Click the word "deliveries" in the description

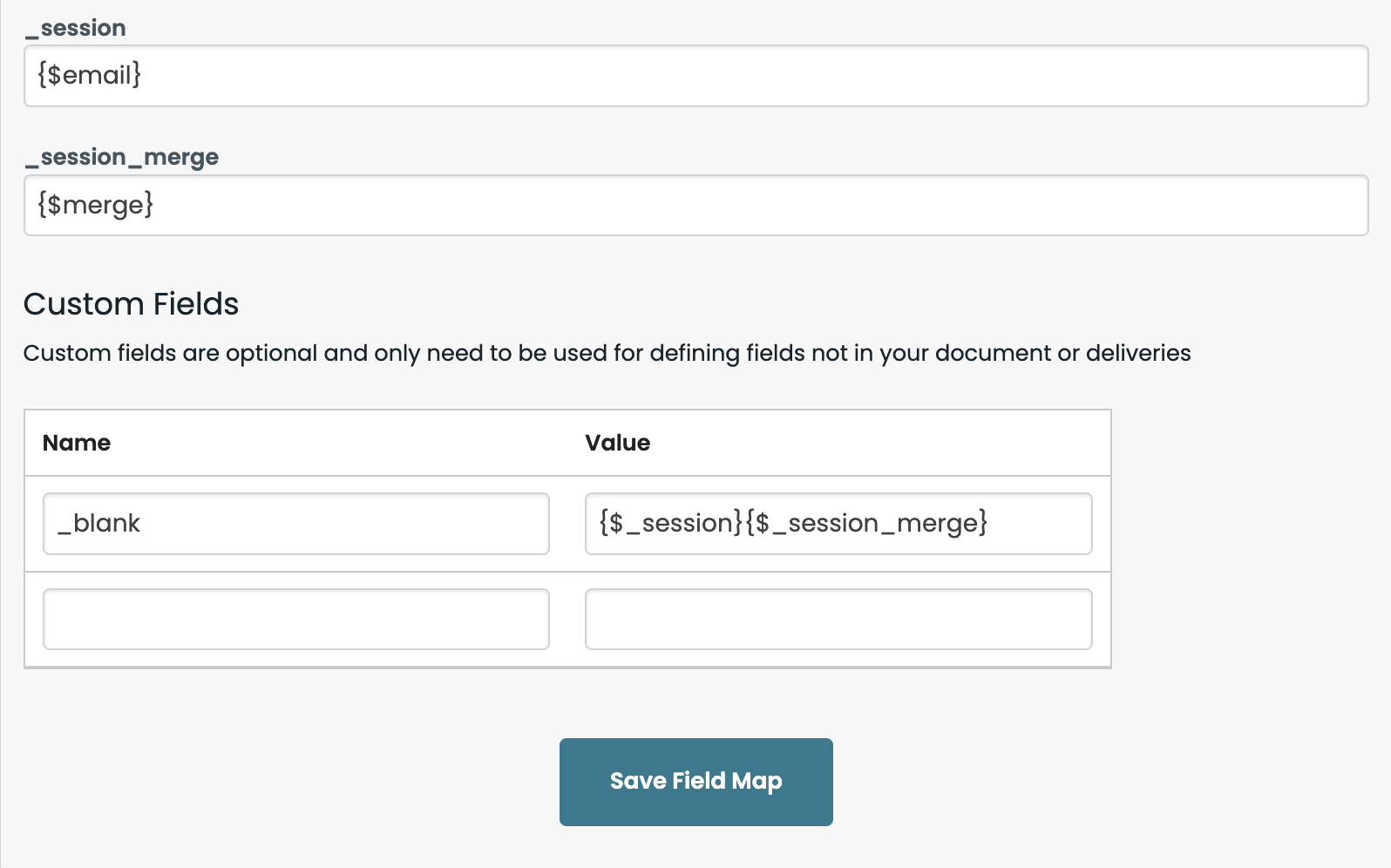(1137, 353)
